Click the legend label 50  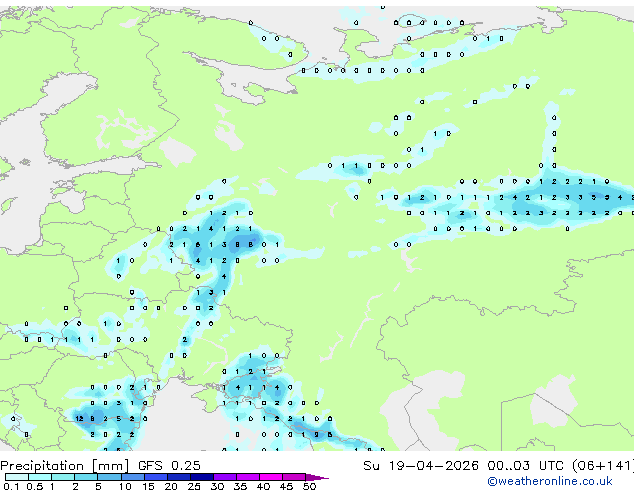pyautogui.click(x=310, y=486)
